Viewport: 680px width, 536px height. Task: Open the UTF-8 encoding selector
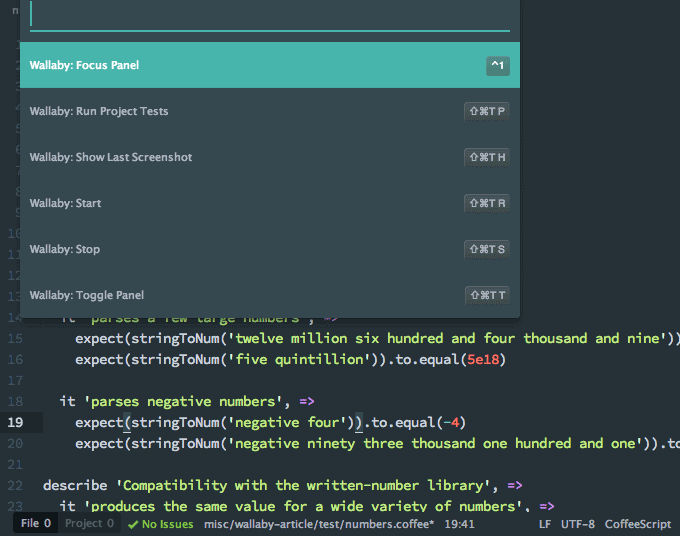click(x=578, y=524)
